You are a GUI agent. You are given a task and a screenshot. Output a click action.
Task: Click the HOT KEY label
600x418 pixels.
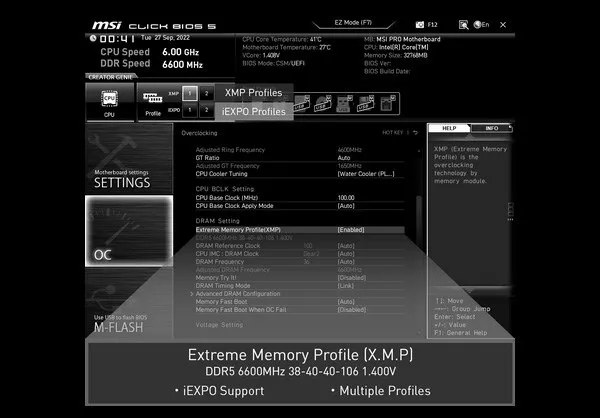(392, 132)
